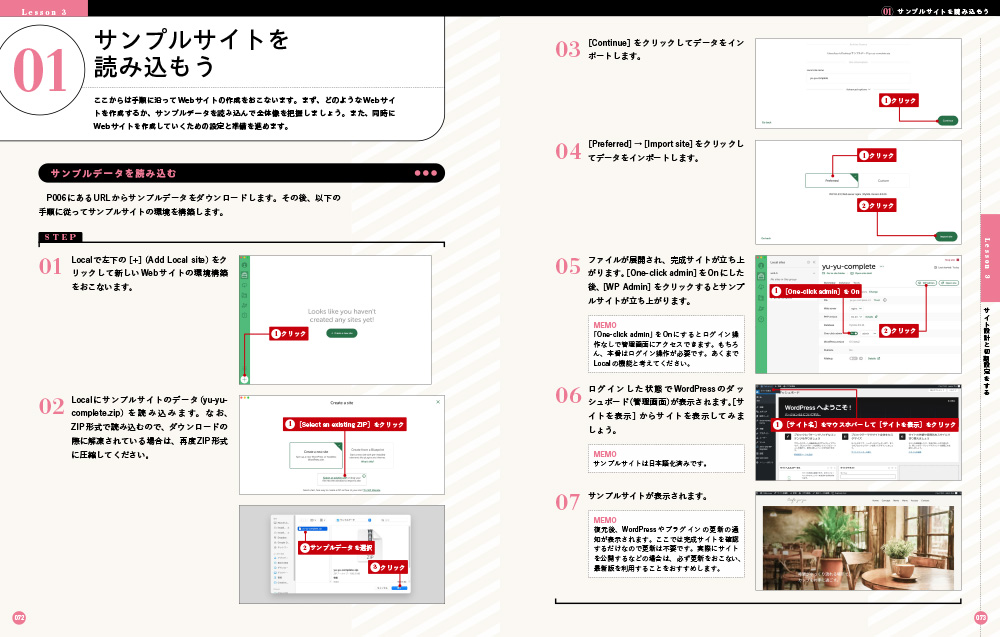The image size is (1000, 637).
Task: Expand 'Advanced options' in step 03
Action: pos(858,89)
